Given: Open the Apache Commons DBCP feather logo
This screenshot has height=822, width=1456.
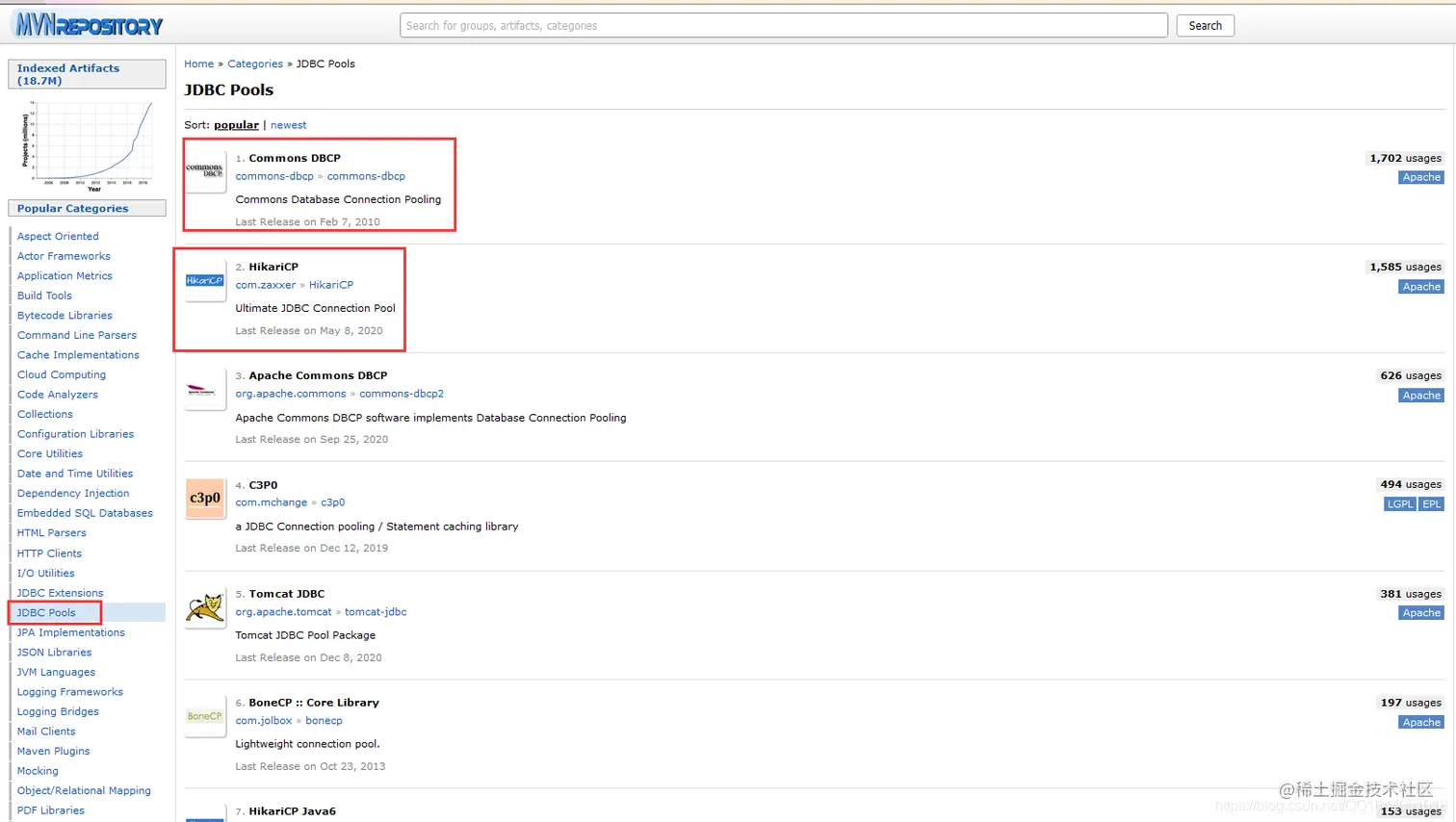Looking at the screenshot, I should pyautogui.click(x=204, y=390).
